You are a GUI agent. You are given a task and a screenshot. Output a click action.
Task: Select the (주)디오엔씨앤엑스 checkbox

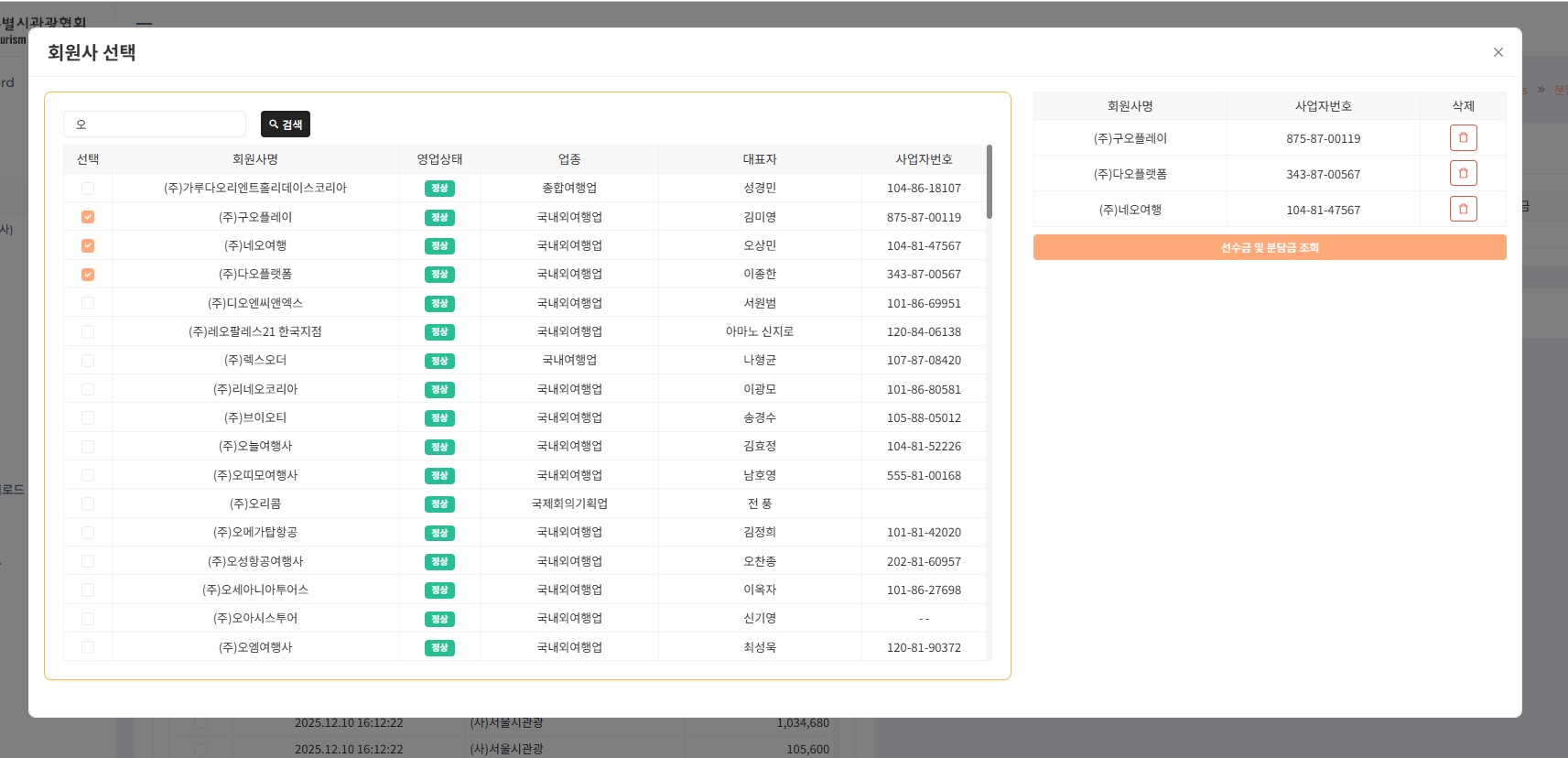point(88,303)
